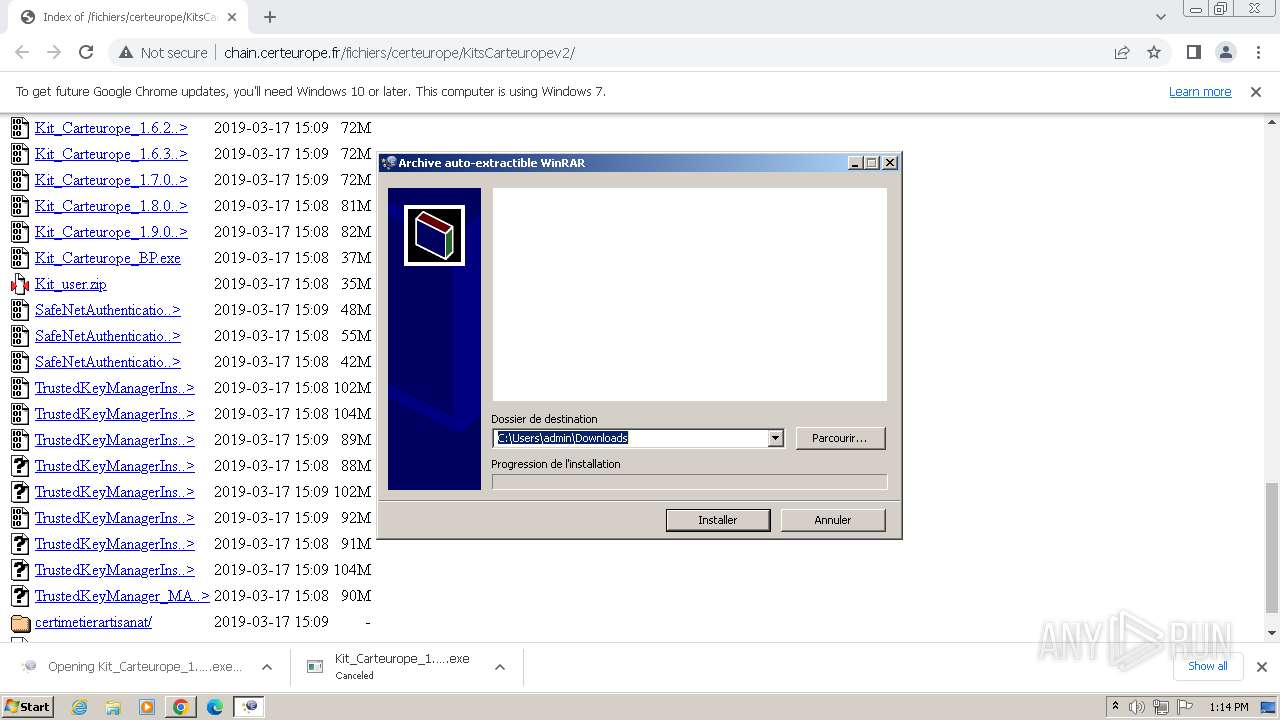1280x720 pixels.
Task: Click the browser forward arrow
Action: (54, 53)
